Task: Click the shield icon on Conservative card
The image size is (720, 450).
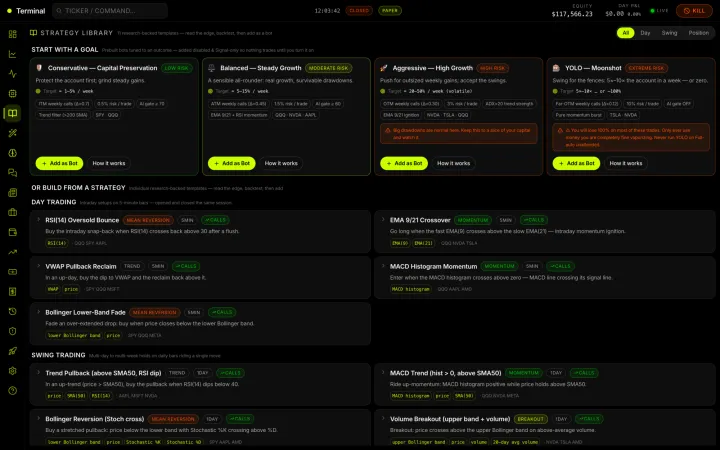Action: tap(39, 68)
